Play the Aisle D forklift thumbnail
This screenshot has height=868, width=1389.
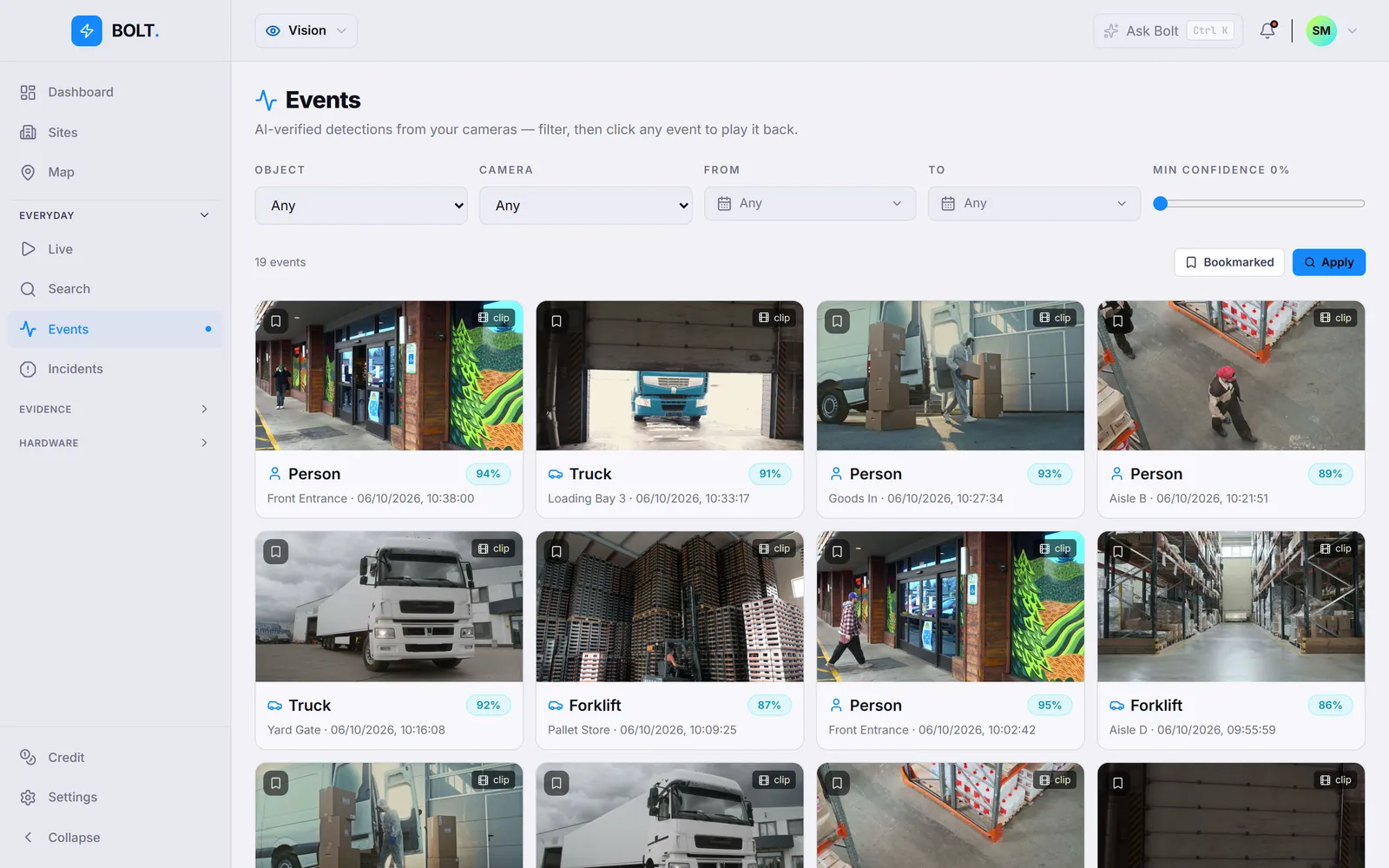pos(1231,607)
